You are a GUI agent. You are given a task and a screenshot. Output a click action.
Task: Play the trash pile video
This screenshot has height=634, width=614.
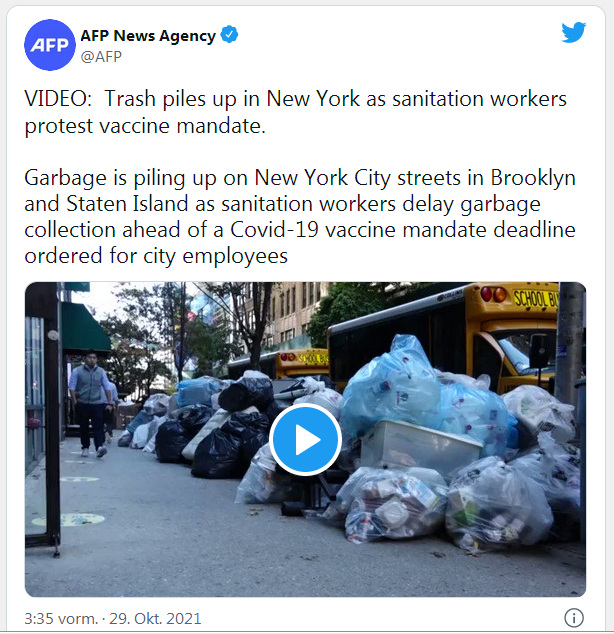point(305,439)
